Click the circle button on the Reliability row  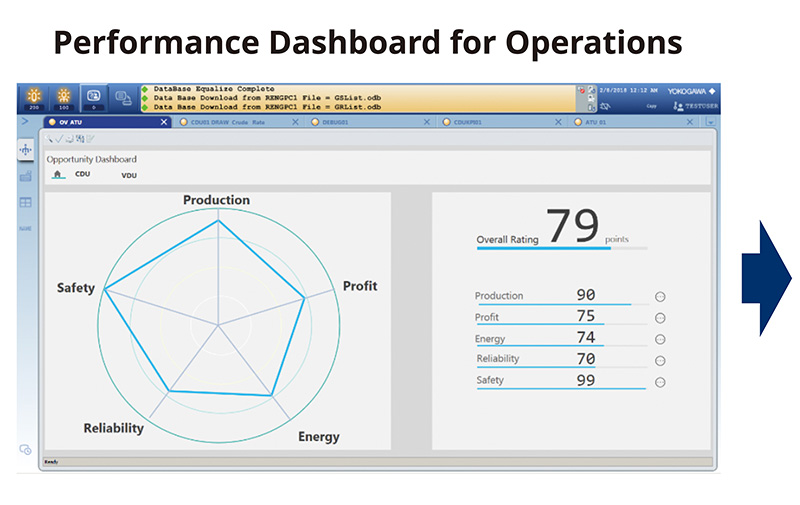click(660, 361)
